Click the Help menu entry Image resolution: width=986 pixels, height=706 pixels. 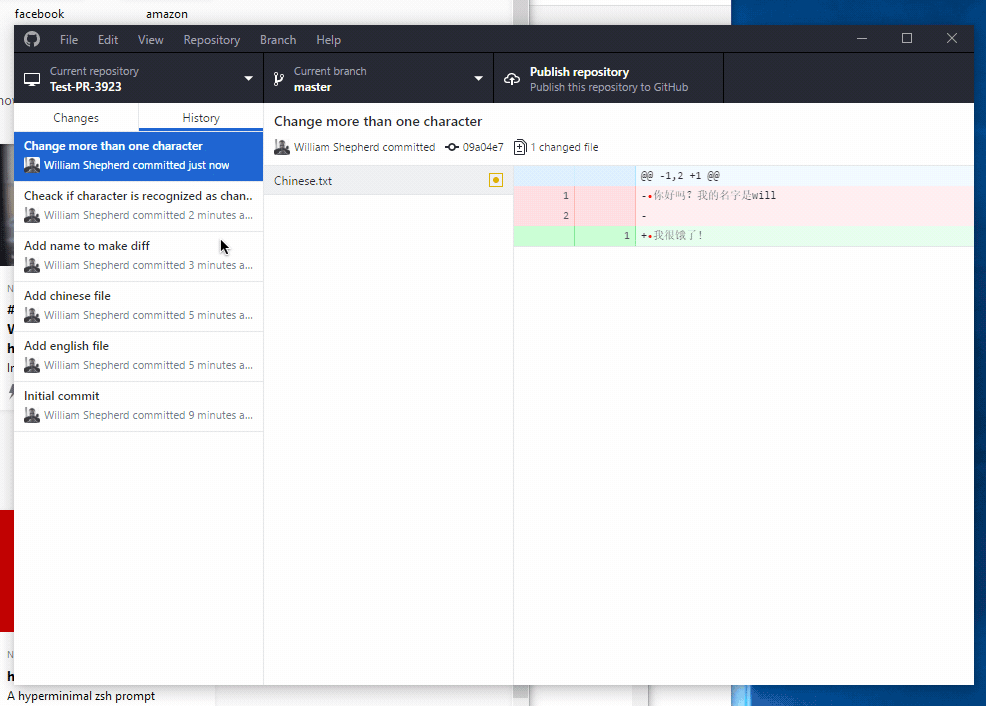point(328,39)
